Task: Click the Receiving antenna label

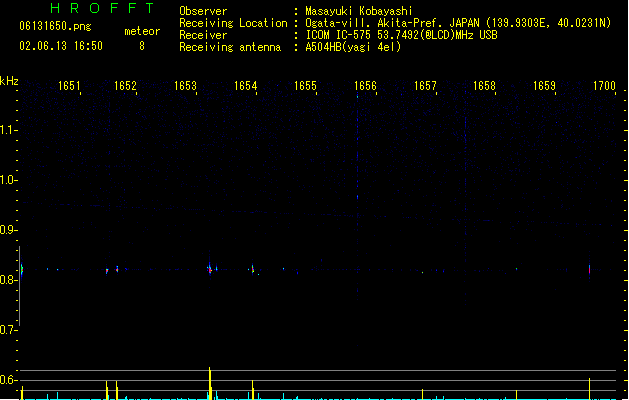Action: point(230,47)
